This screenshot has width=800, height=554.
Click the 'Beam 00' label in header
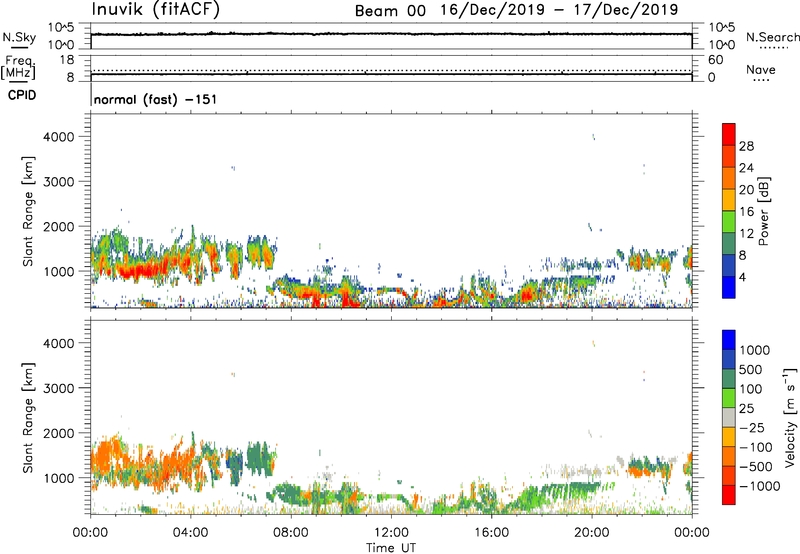[x=390, y=11]
